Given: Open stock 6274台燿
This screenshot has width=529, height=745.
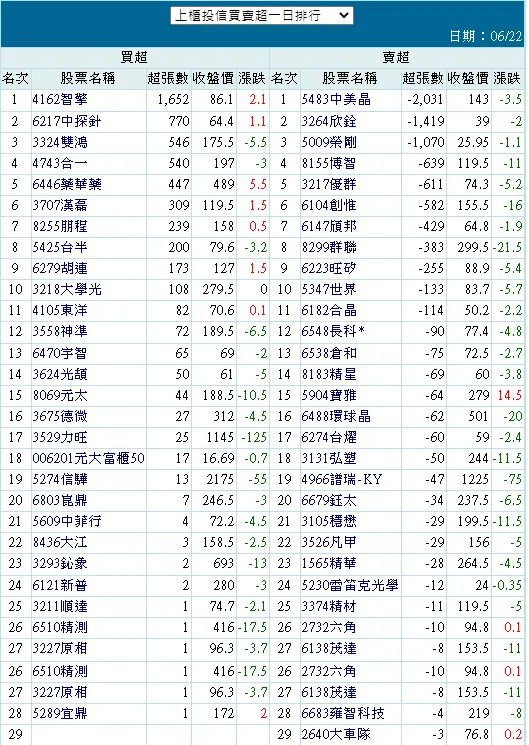Looking at the screenshot, I should 329,437.
